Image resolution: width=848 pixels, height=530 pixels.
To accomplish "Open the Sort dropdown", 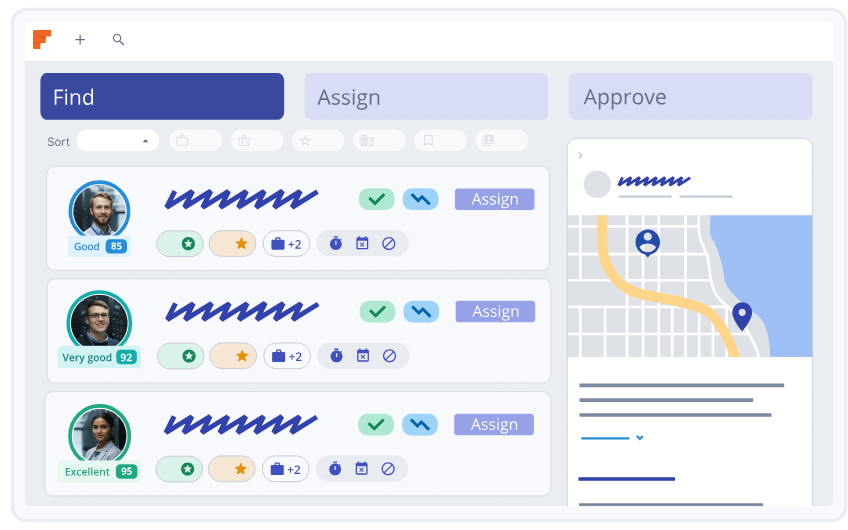I will [118, 141].
